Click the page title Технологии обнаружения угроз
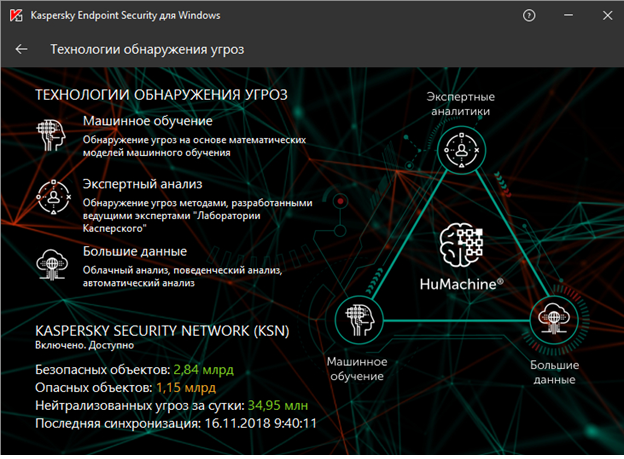624x459 pixels. point(147,49)
